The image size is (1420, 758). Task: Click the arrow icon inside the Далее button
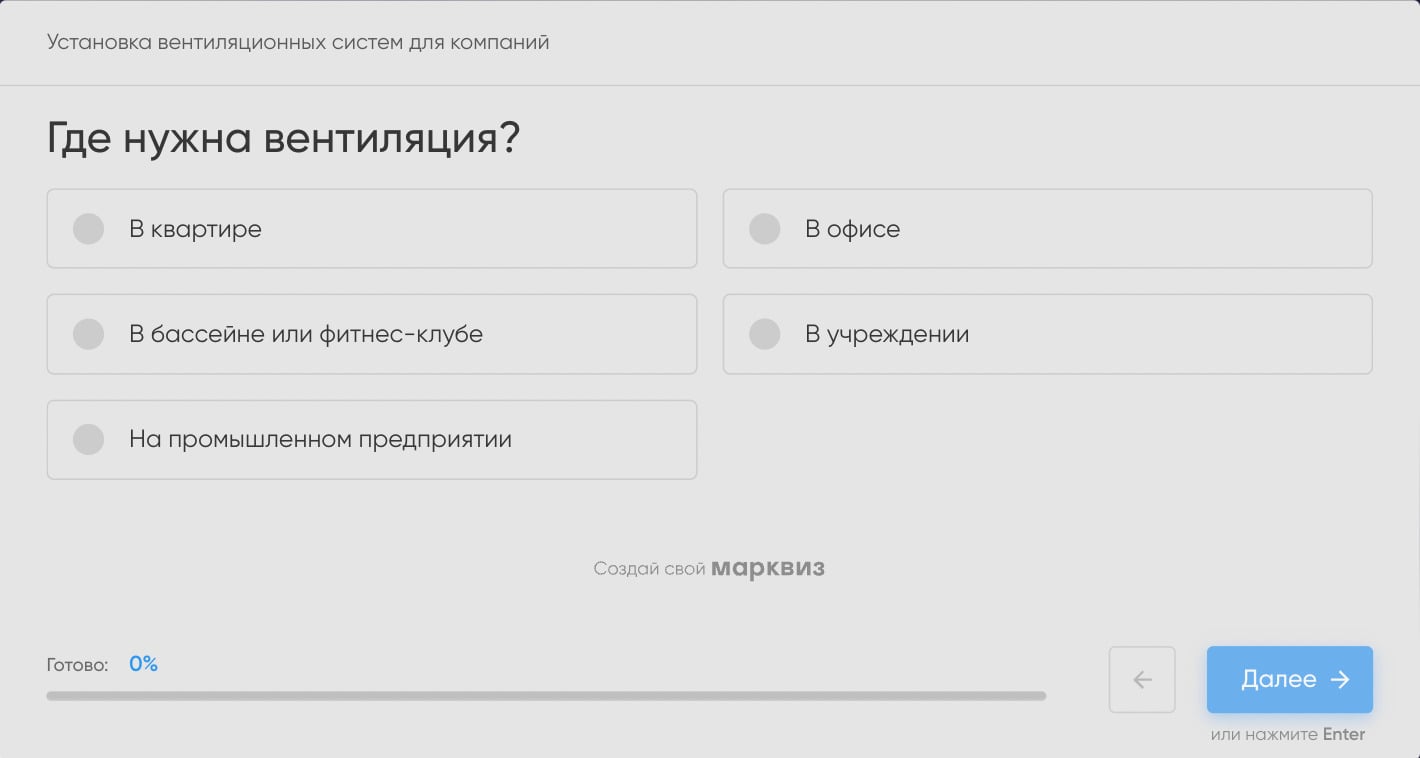click(x=1339, y=679)
